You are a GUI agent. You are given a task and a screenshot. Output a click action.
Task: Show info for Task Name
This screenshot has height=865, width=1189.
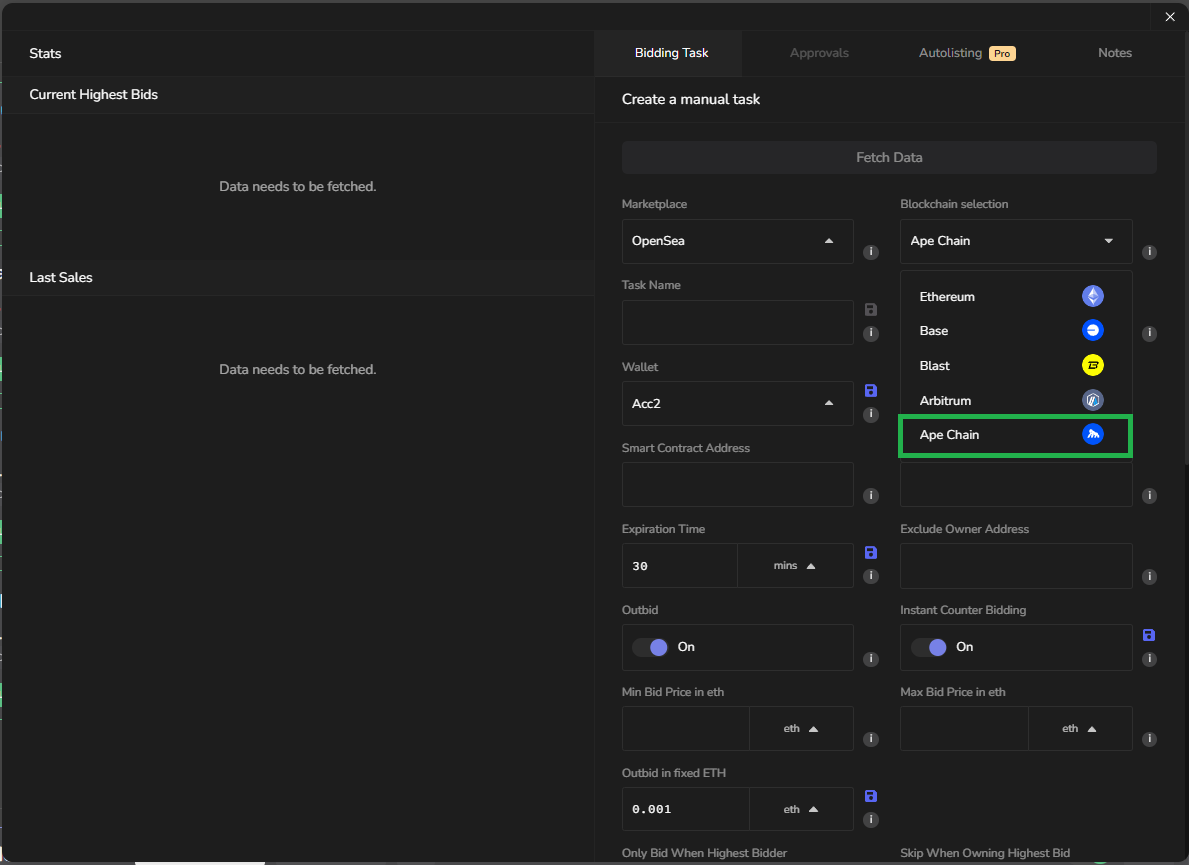point(871,334)
